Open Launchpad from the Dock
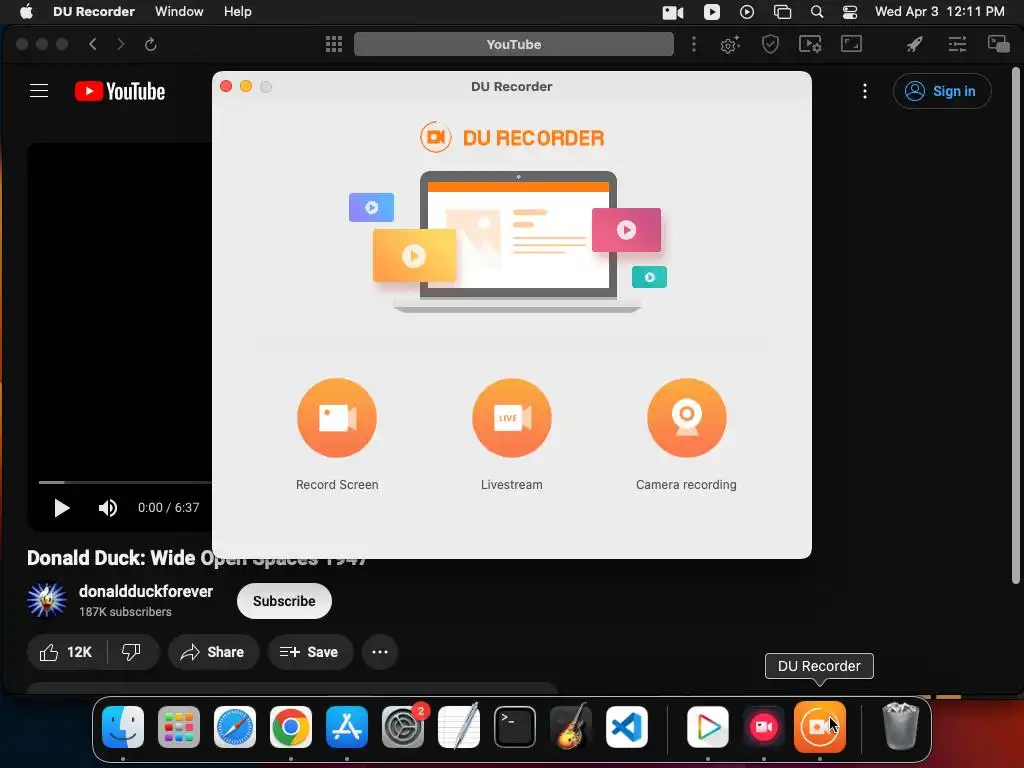Screen dimensions: 1024x768 click(179, 726)
